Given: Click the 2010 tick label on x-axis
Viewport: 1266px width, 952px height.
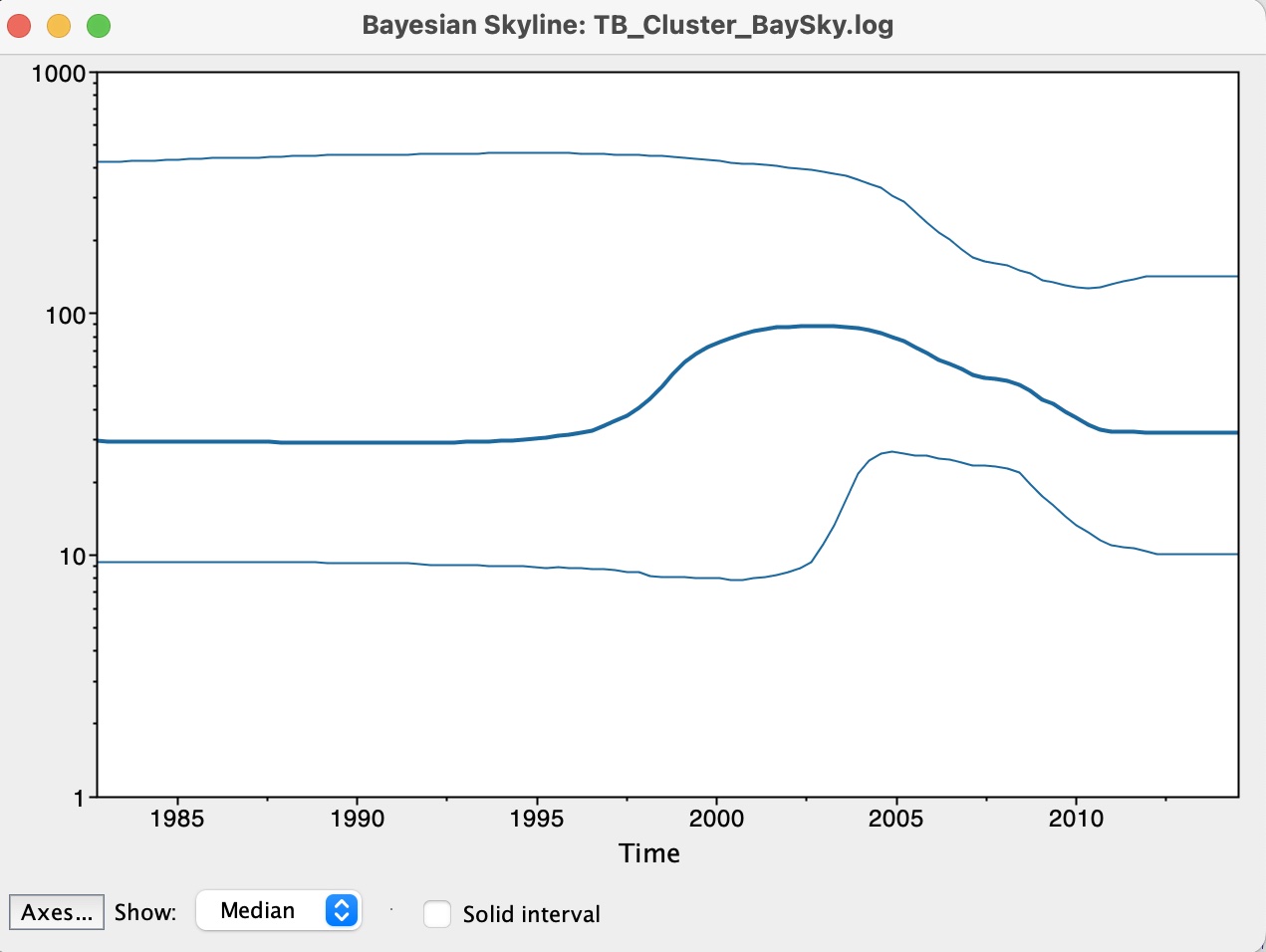Looking at the screenshot, I should pyautogui.click(x=1076, y=819).
